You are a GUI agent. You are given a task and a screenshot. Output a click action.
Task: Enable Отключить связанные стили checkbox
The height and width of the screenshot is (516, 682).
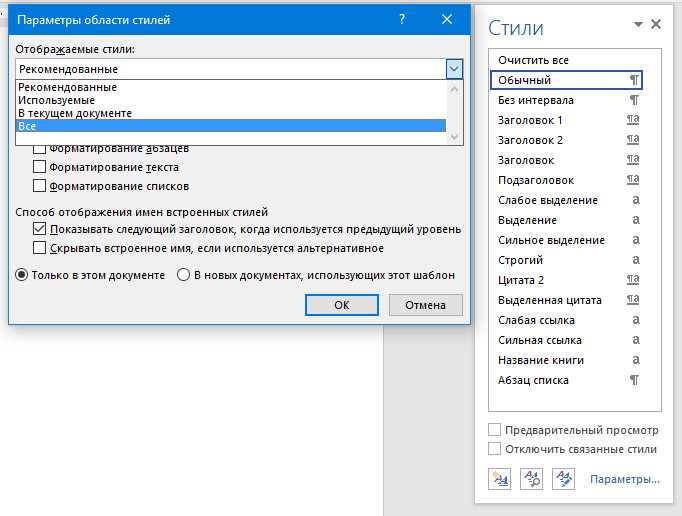(x=495, y=449)
